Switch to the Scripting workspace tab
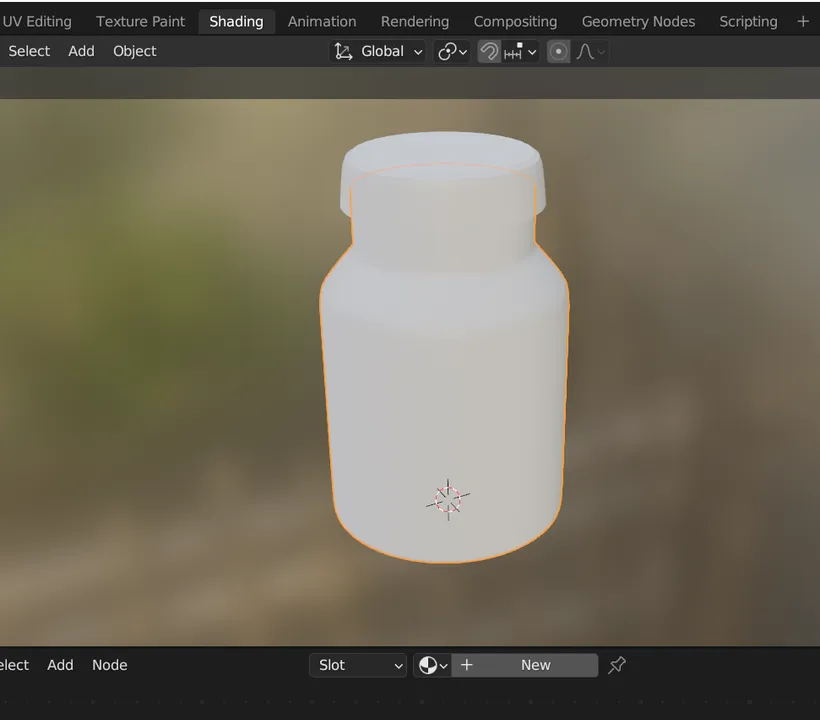The image size is (820, 720). click(x=748, y=21)
